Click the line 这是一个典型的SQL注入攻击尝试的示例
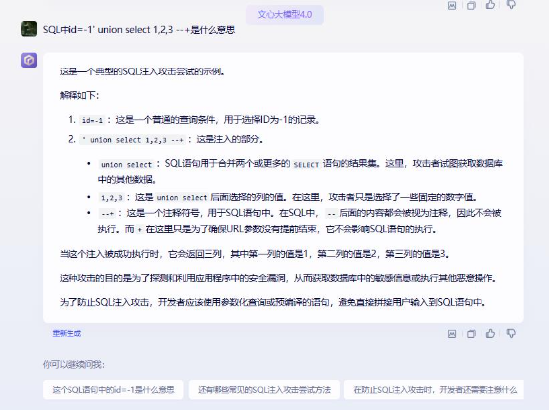550x411 pixels. coord(142,72)
